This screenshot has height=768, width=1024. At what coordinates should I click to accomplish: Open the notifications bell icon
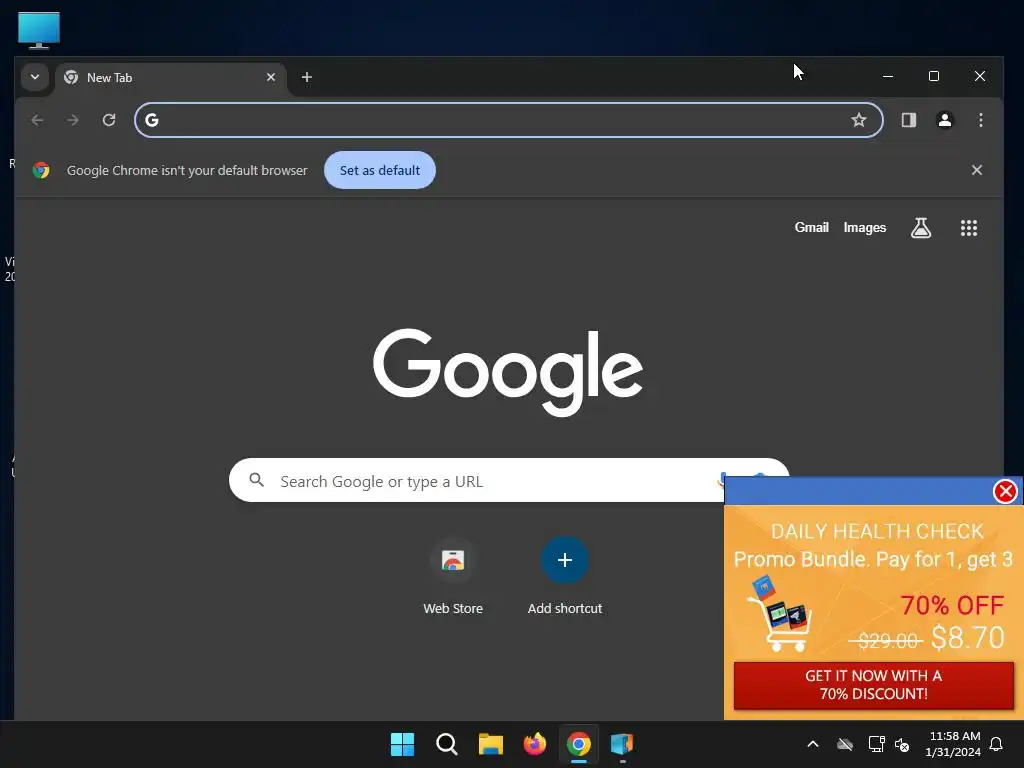[x=997, y=744]
